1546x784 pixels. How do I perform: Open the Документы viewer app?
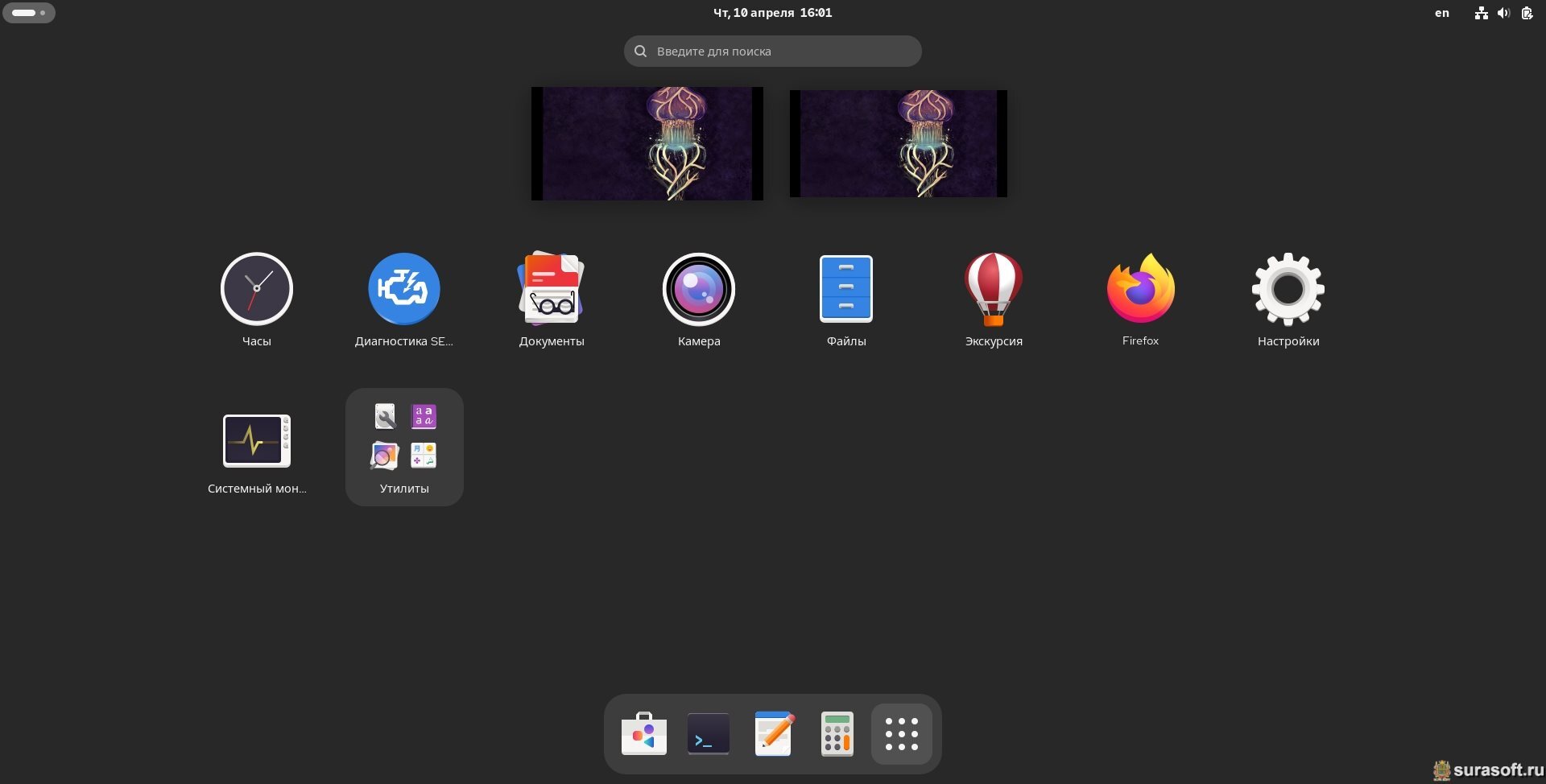click(552, 290)
